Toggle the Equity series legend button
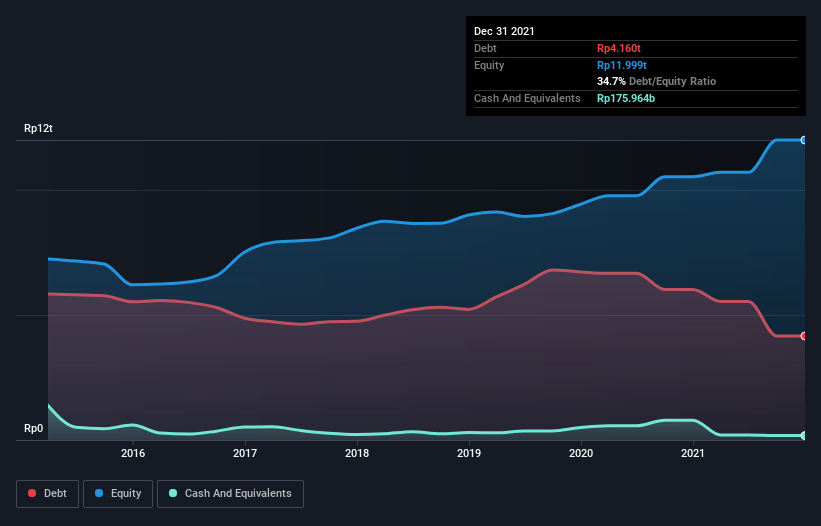This screenshot has width=821, height=526. (x=118, y=494)
